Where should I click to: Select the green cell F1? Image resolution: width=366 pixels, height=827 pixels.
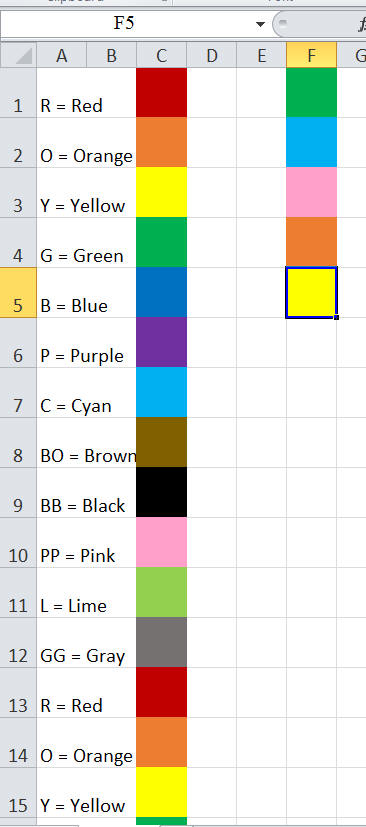(x=312, y=92)
